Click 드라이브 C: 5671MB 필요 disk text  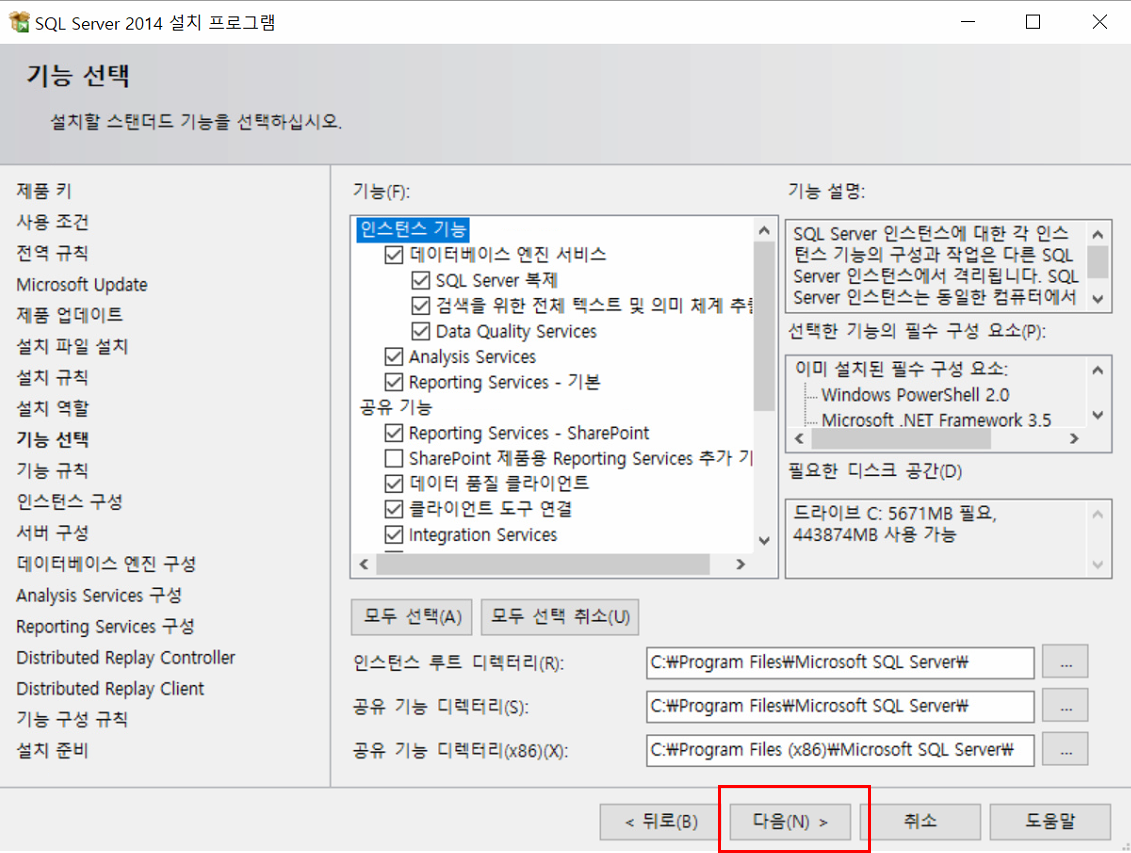click(894, 513)
